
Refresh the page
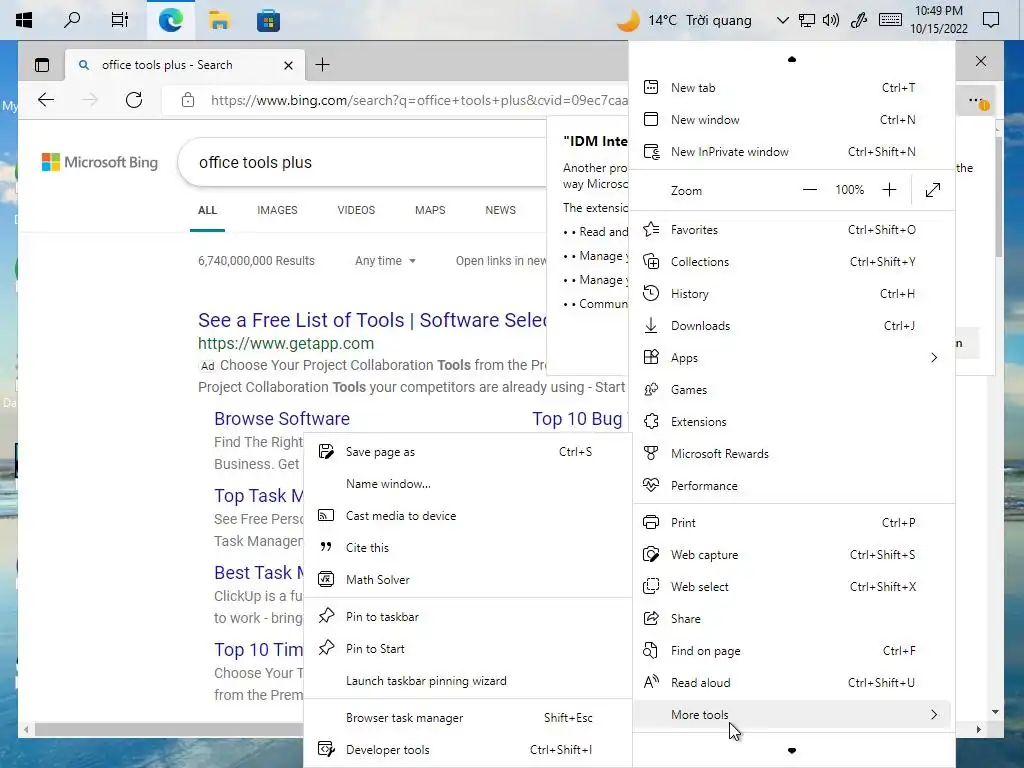pos(134,100)
